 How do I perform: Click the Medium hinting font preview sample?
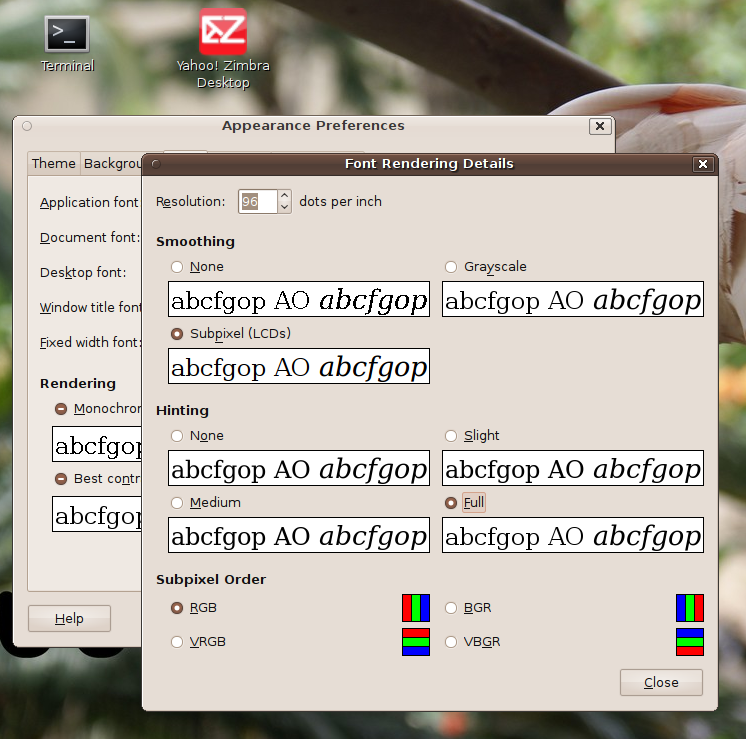pyautogui.click(x=299, y=535)
